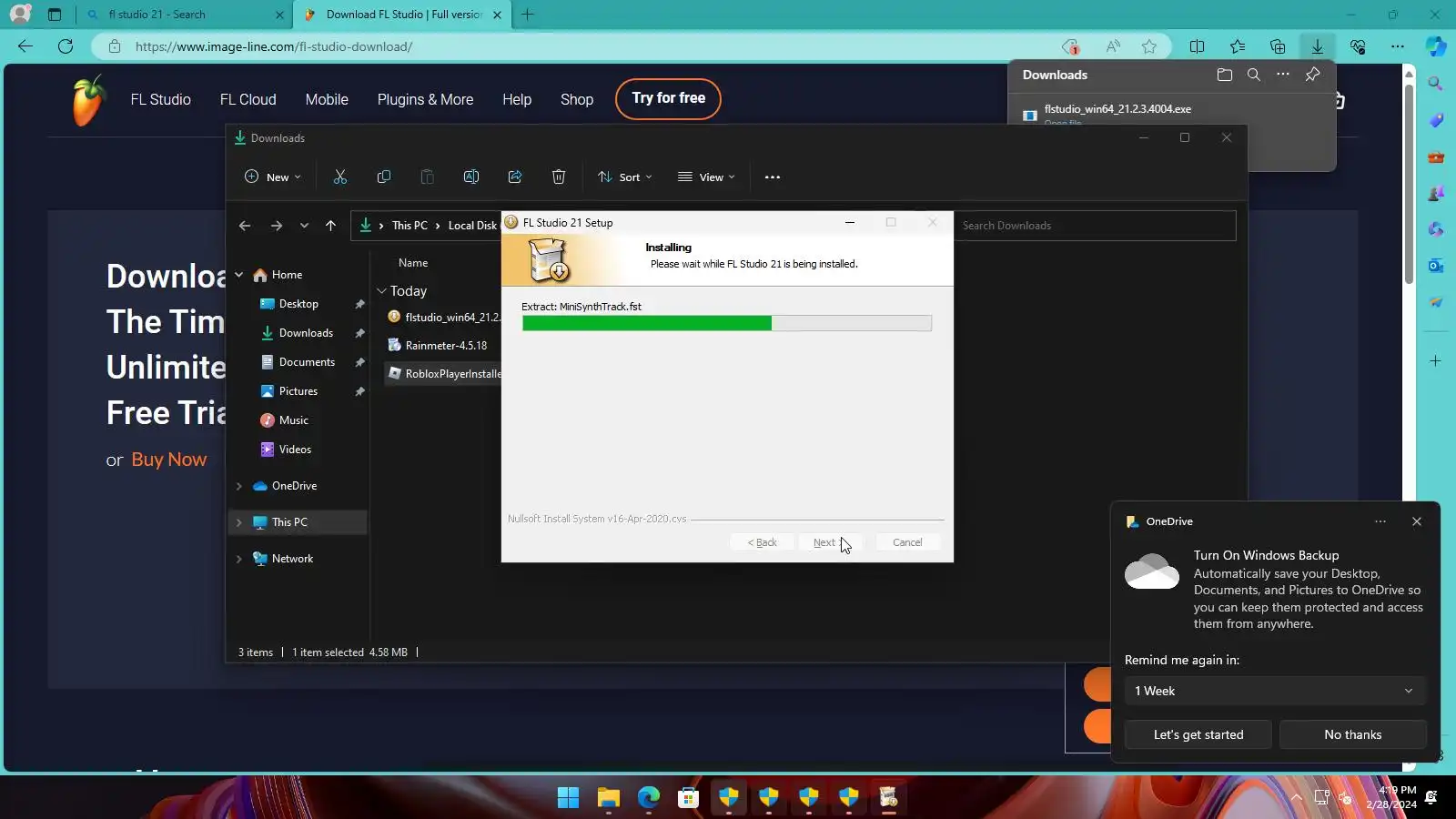Viewport: 1456px width, 819px height.
Task: Open the Sort dropdown in File Explorer
Action: tap(625, 177)
